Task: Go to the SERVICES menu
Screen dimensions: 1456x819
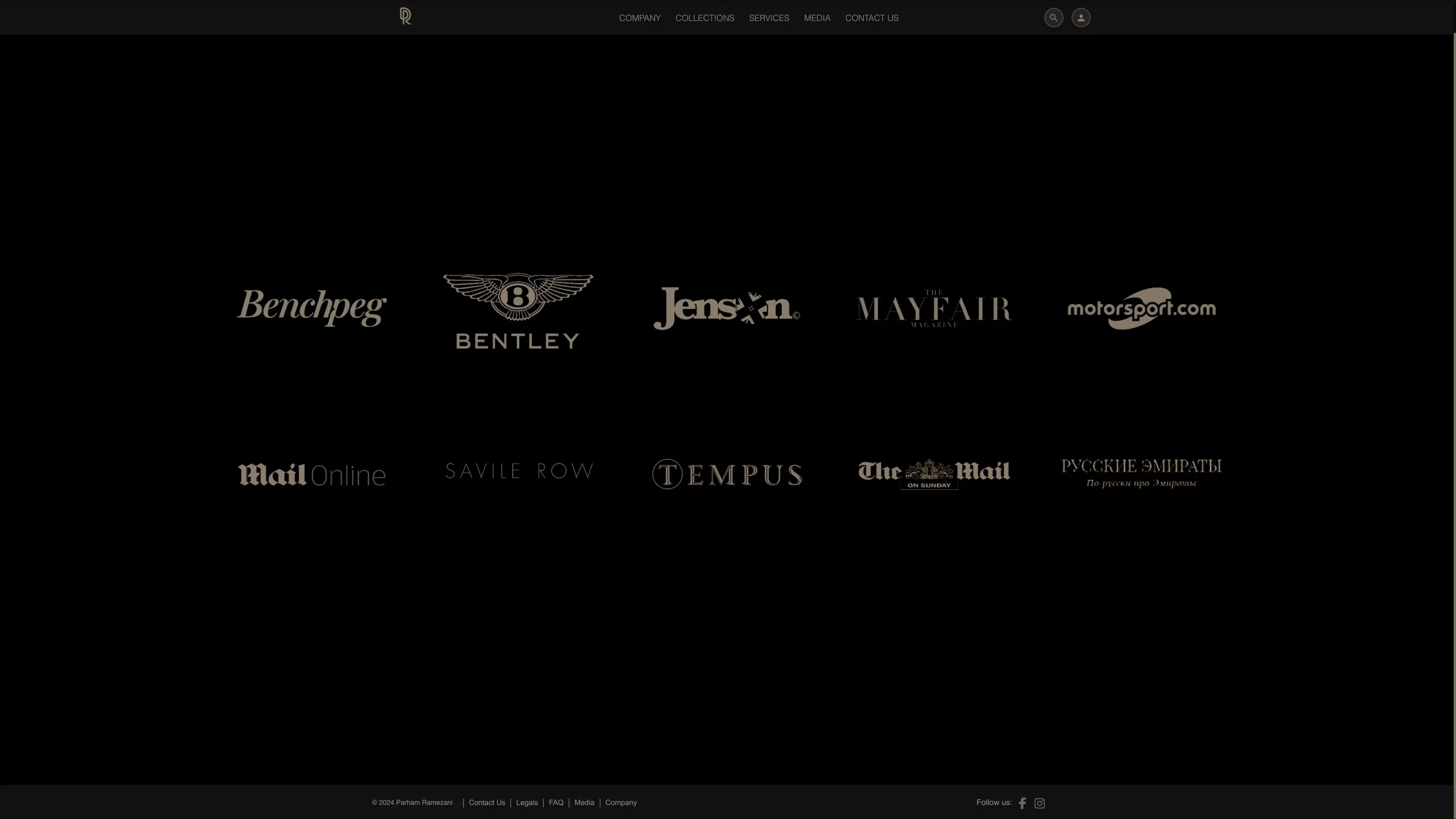Action: [769, 18]
